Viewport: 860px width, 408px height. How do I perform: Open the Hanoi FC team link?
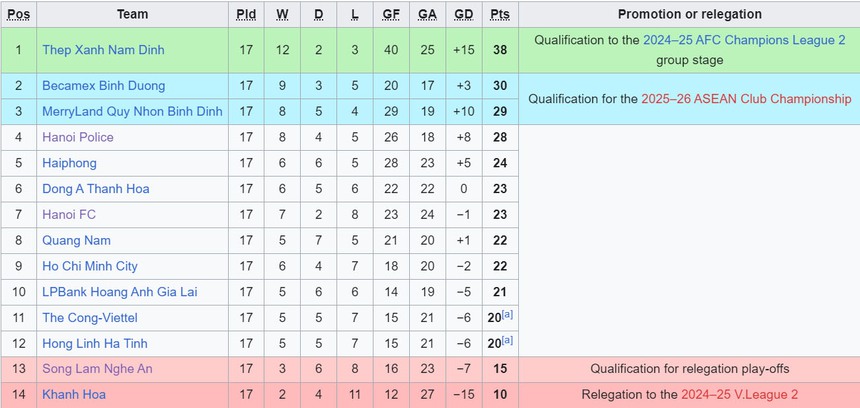(x=69, y=214)
